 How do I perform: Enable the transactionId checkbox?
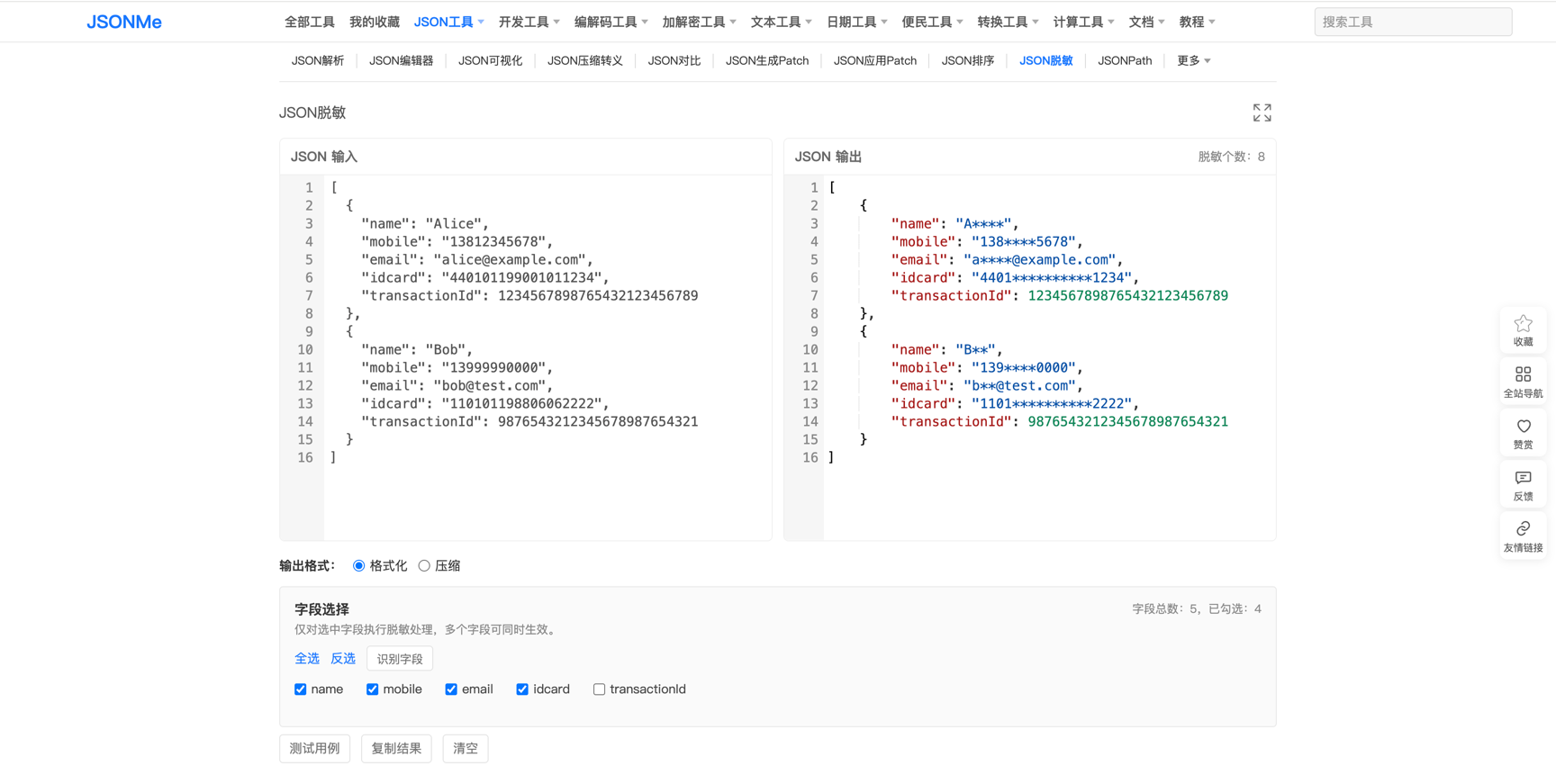599,689
